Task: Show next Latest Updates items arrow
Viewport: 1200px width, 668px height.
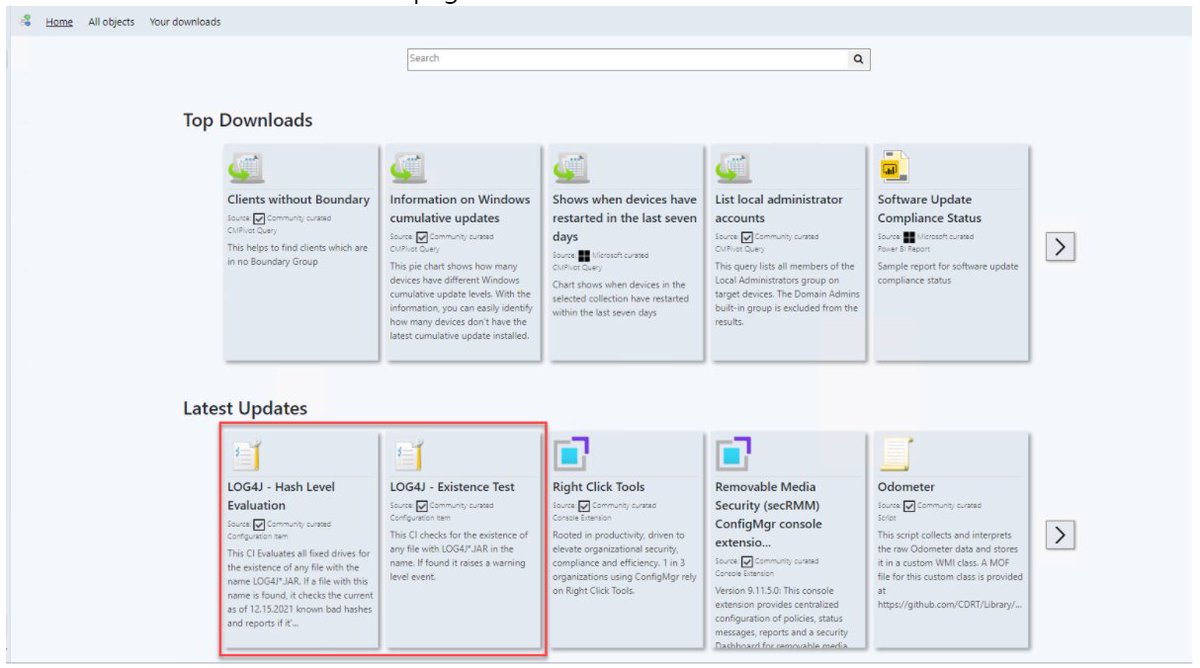Action: pos(1061,535)
